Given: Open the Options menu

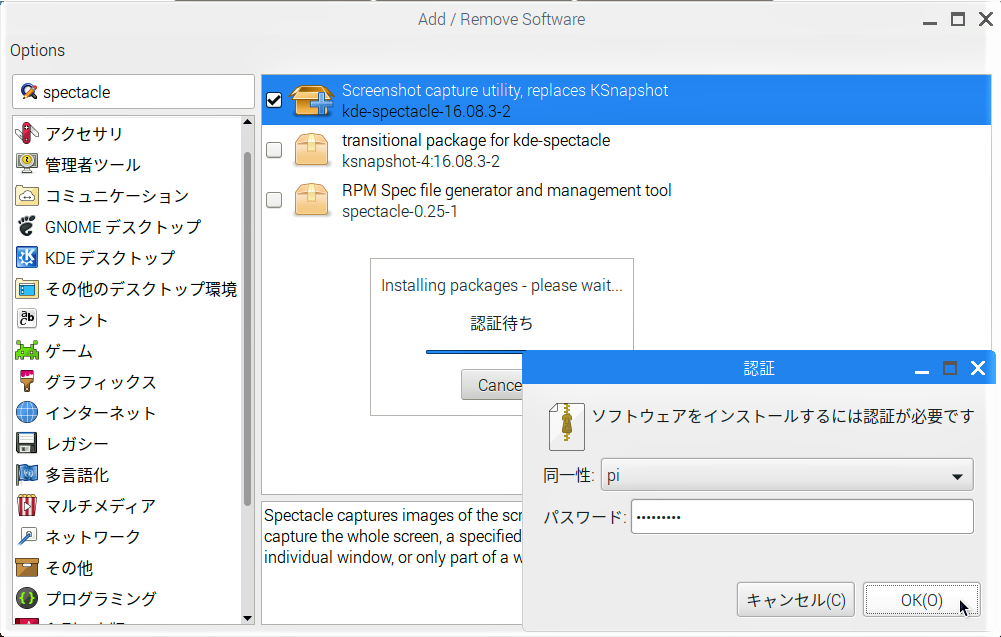Looking at the screenshot, I should 38,50.
